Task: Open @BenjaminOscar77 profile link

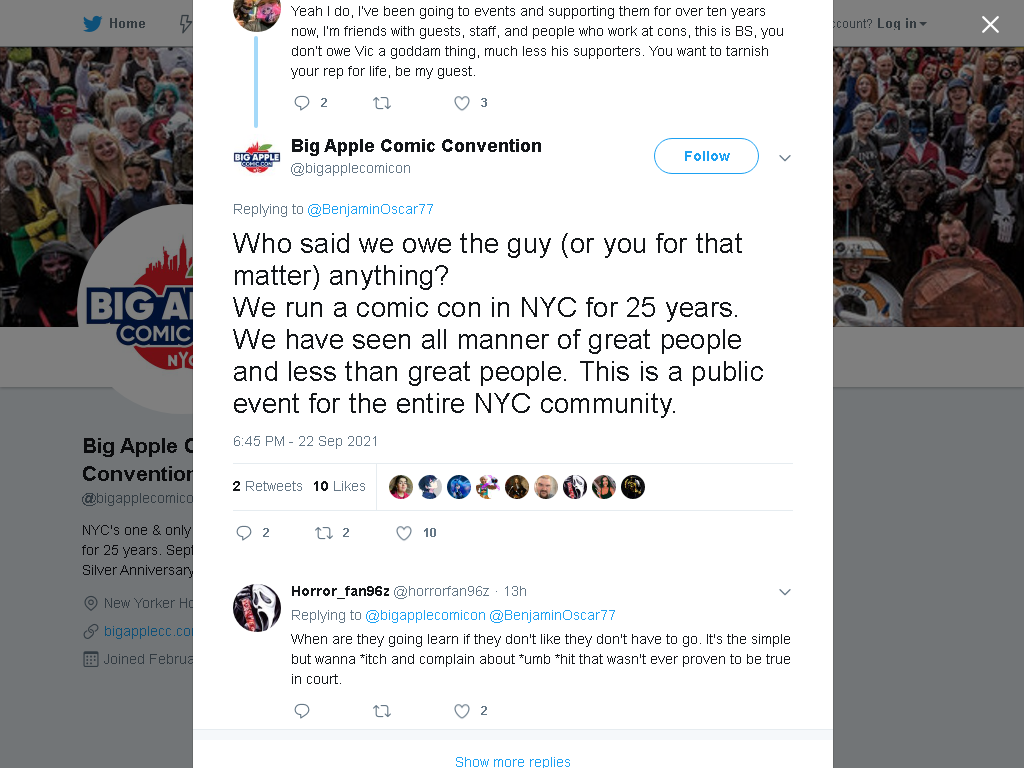Action: pyautogui.click(x=370, y=209)
